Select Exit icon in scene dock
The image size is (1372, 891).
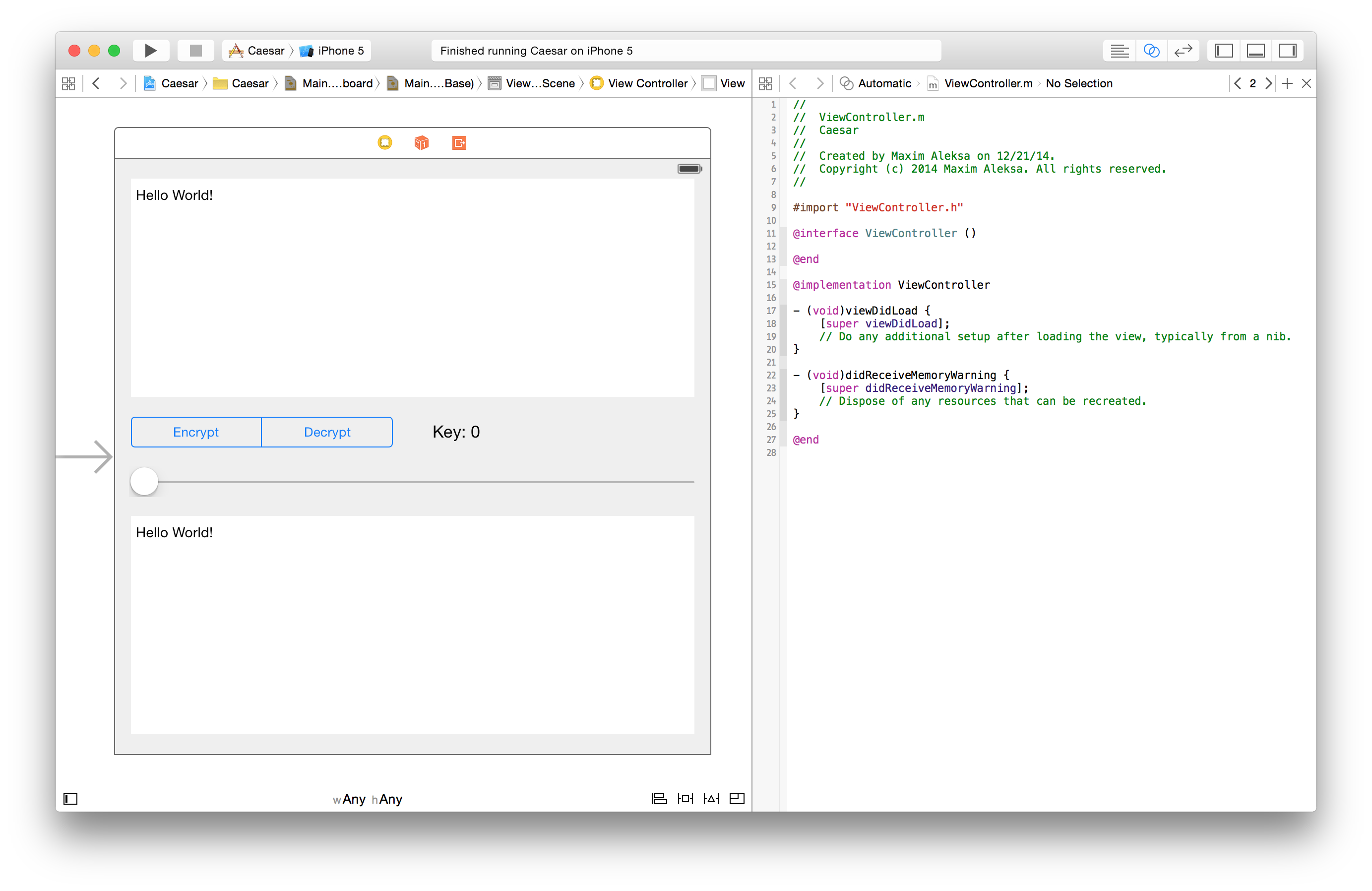click(459, 142)
